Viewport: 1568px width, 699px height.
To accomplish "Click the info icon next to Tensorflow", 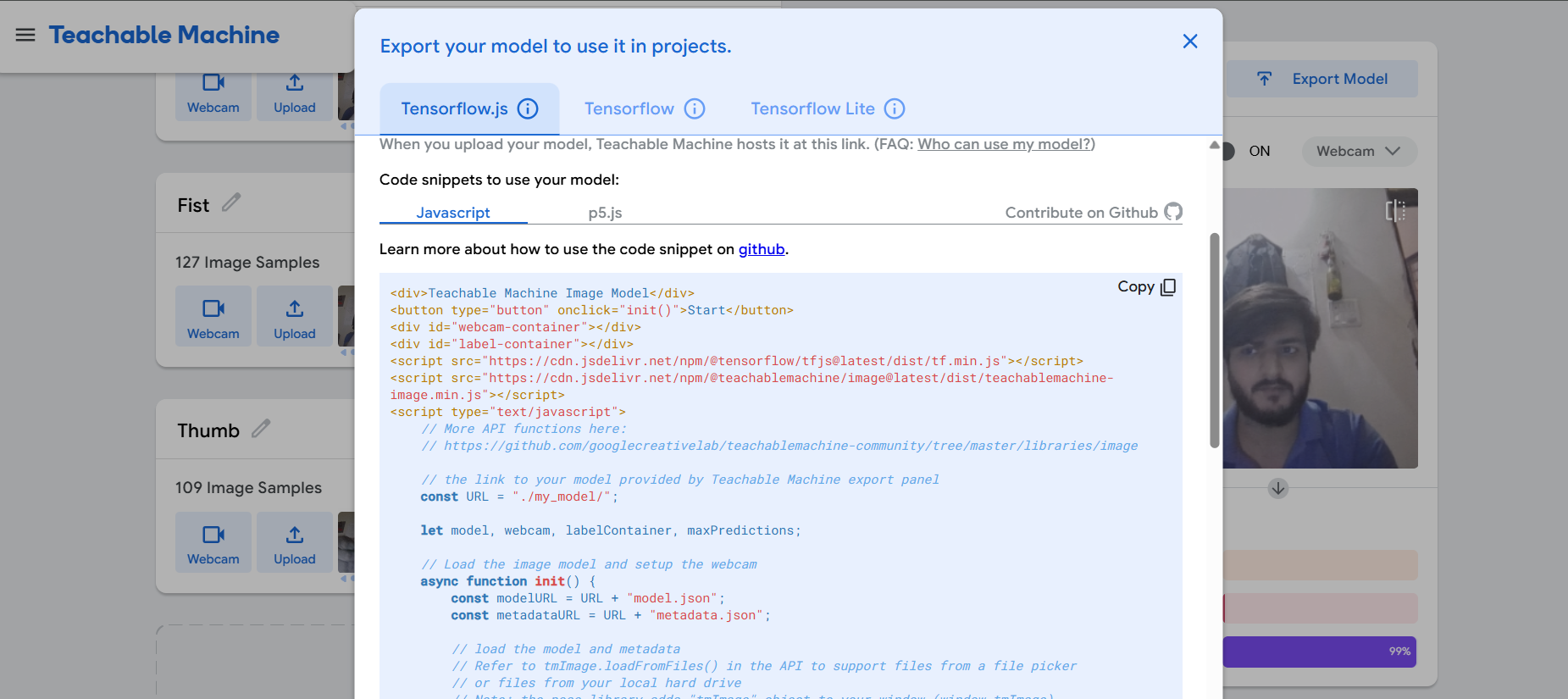I will point(695,108).
